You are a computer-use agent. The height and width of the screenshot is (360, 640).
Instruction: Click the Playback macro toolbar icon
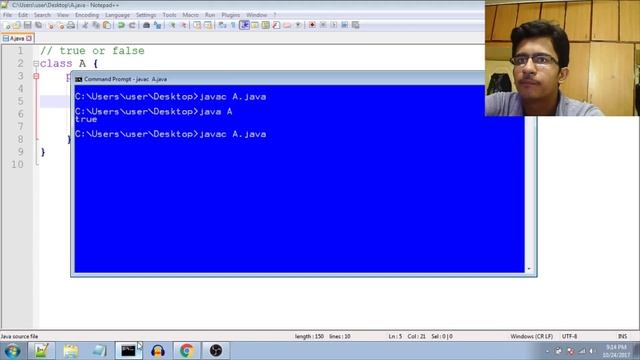click(334, 25)
